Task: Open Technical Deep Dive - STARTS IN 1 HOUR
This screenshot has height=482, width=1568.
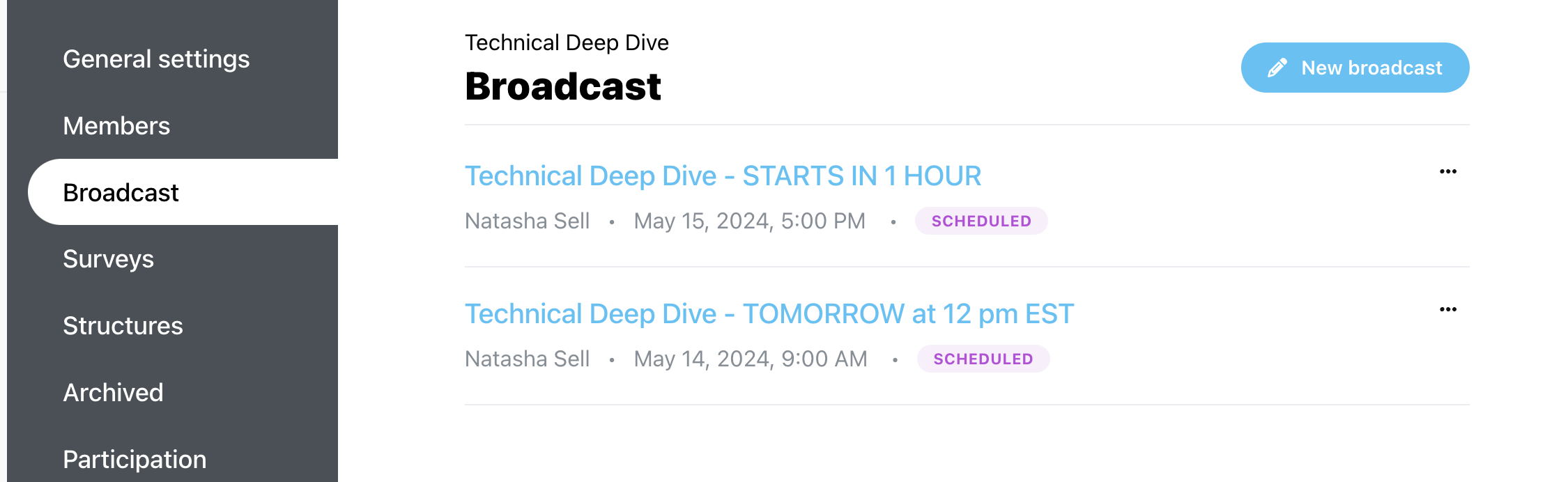Action: point(723,176)
